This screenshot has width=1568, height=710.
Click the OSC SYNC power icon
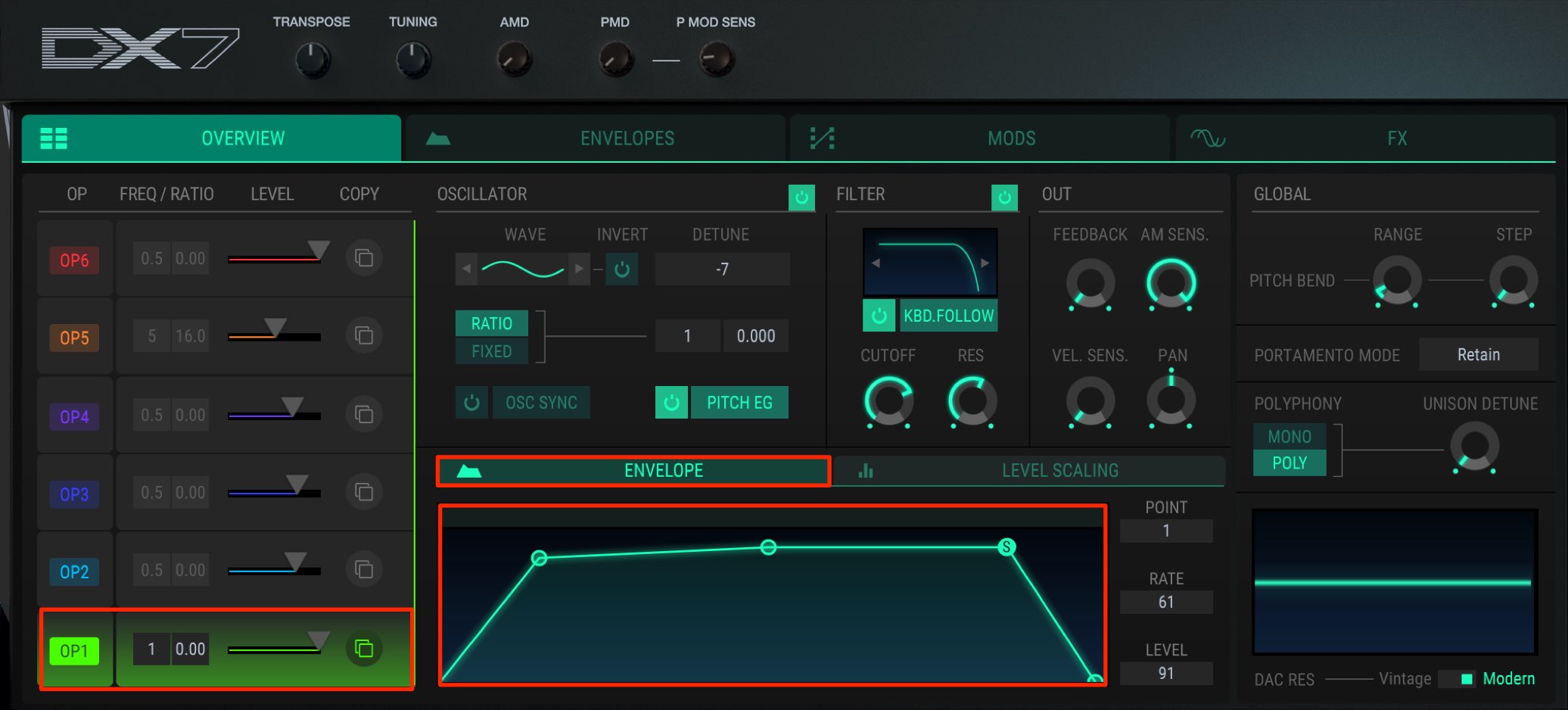pyautogui.click(x=471, y=403)
